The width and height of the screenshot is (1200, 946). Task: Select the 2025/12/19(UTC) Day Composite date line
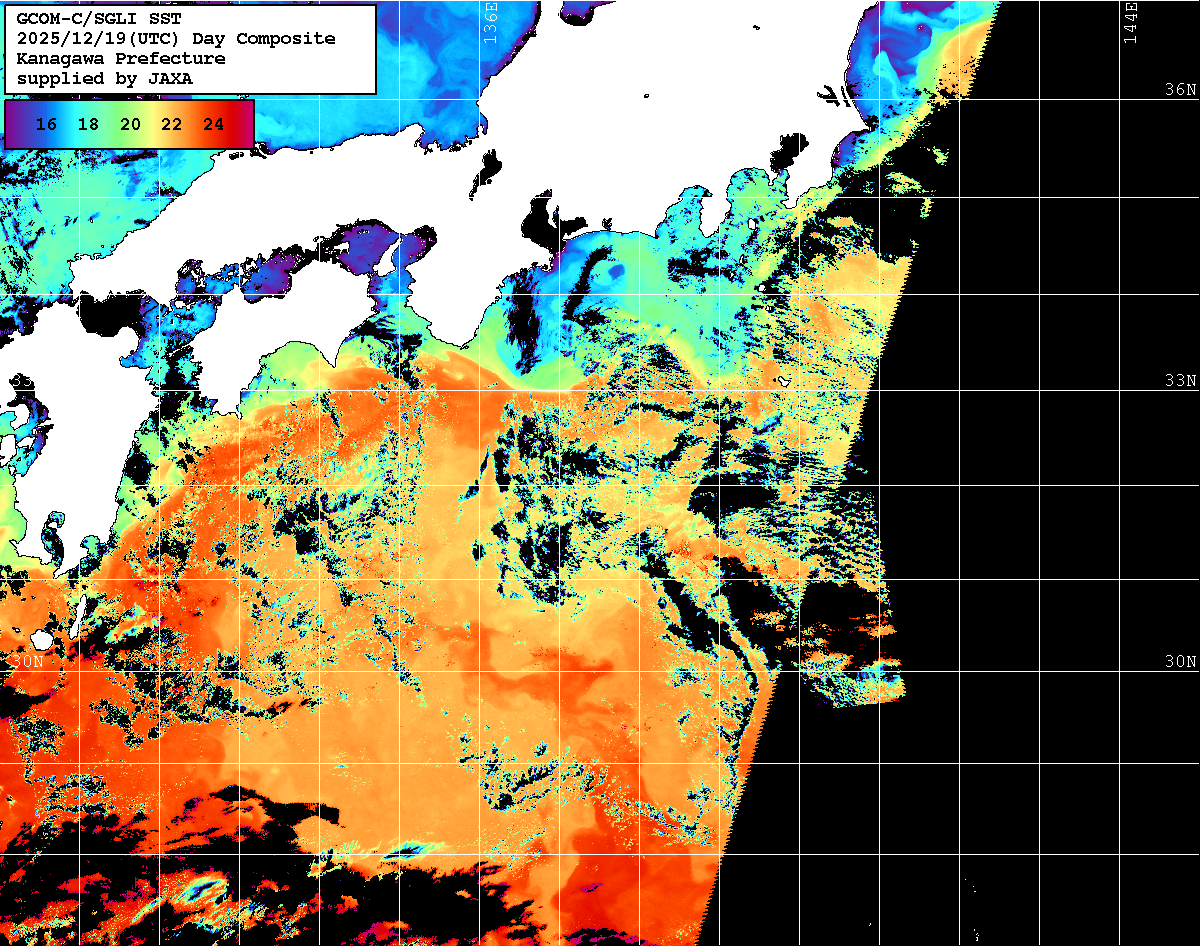click(175, 39)
